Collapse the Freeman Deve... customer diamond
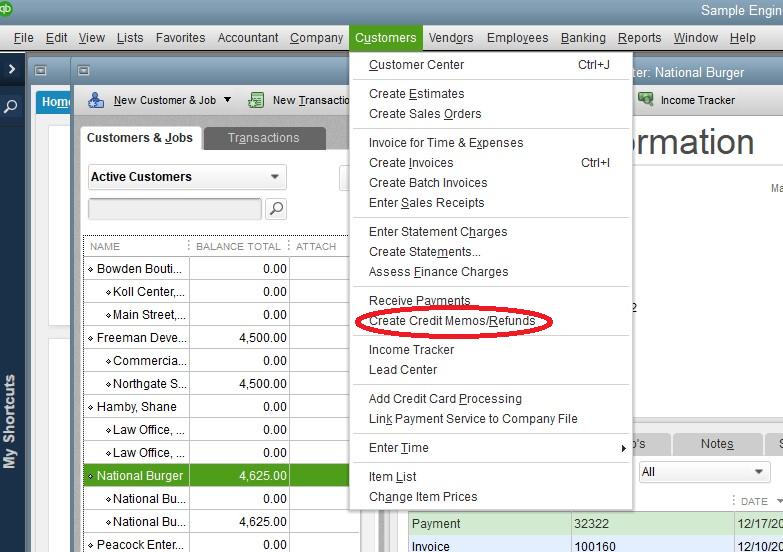The image size is (783, 552). click(90, 338)
